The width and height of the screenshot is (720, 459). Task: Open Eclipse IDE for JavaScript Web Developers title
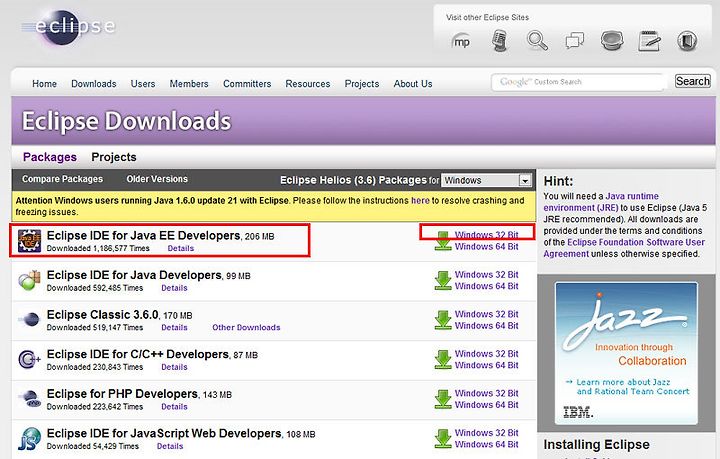pos(164,433)
